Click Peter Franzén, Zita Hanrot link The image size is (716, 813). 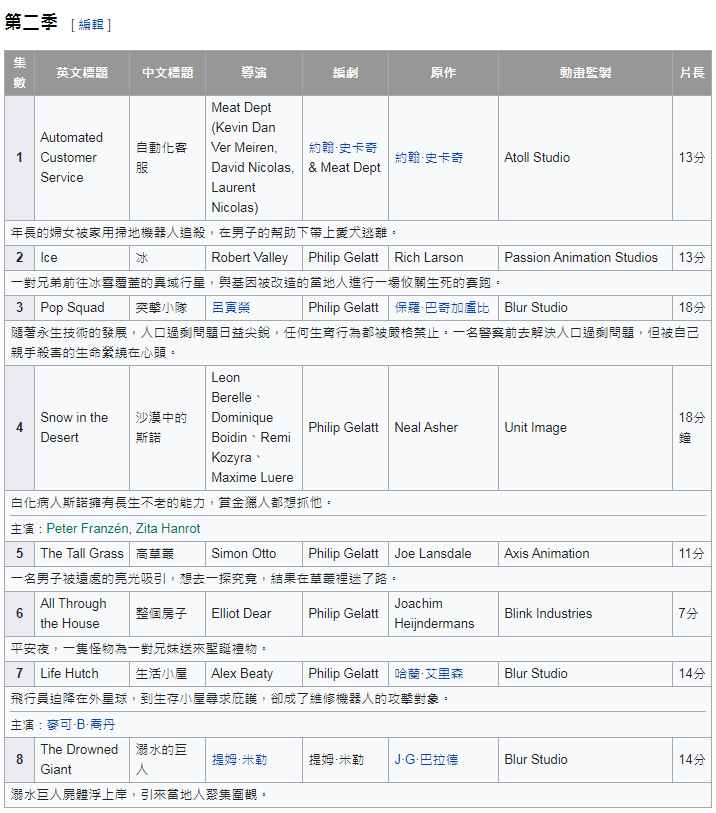(x=123, y=528)
